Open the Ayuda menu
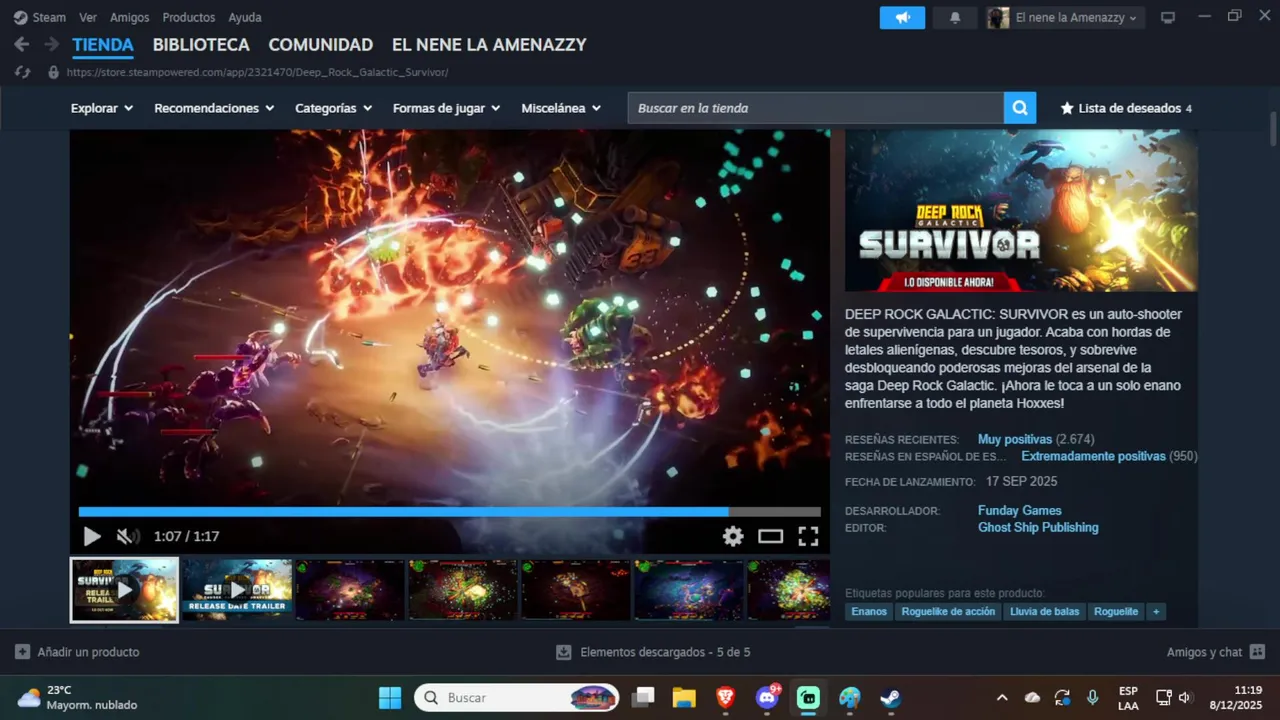 click(245, 17)
